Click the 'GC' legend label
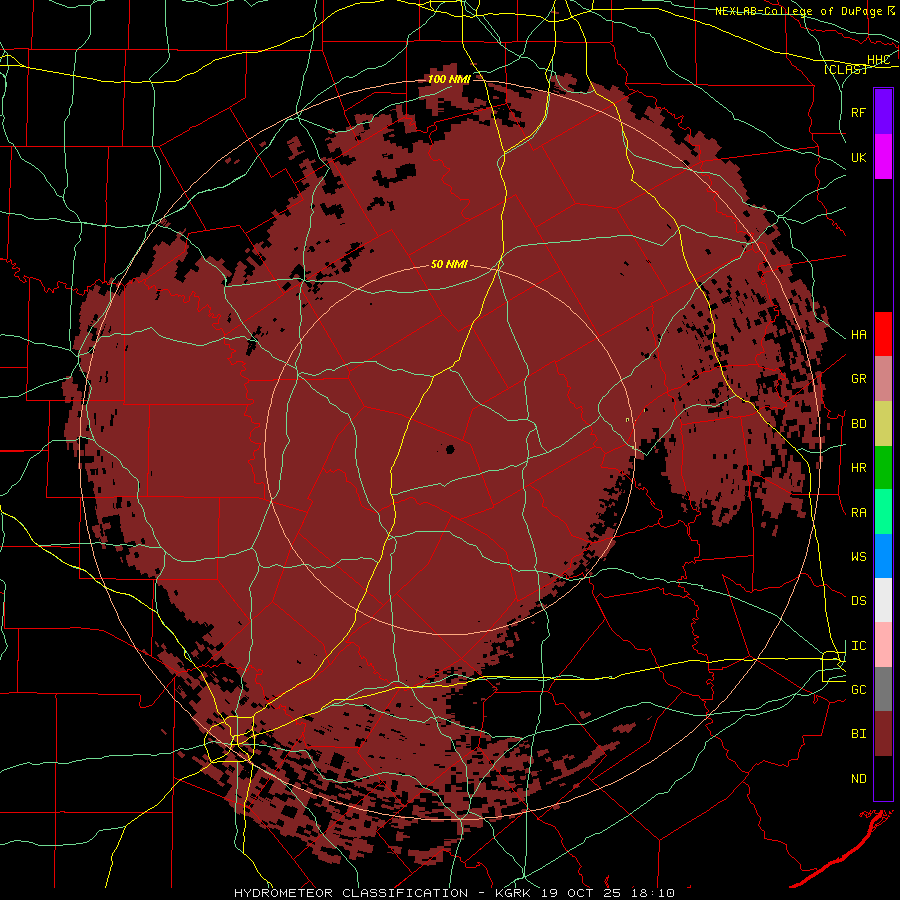The width and height of the screenshot is (900, 900). coord(858,690)
